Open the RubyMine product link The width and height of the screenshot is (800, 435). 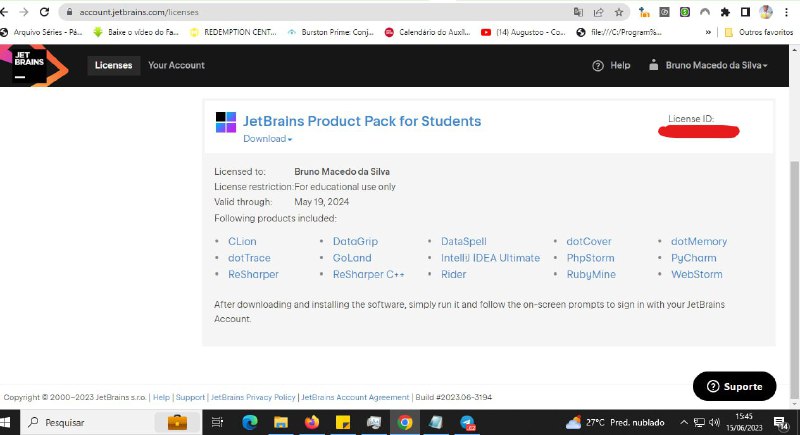(591, 274)
